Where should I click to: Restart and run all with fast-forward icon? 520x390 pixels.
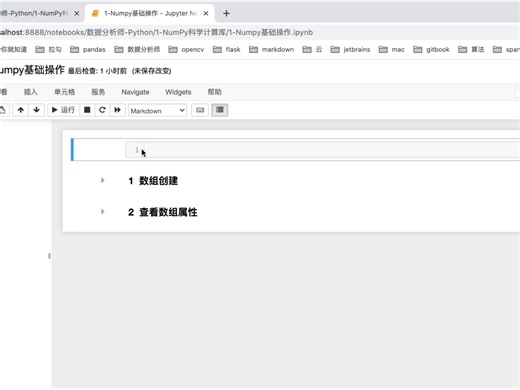[x=118, y=110]
